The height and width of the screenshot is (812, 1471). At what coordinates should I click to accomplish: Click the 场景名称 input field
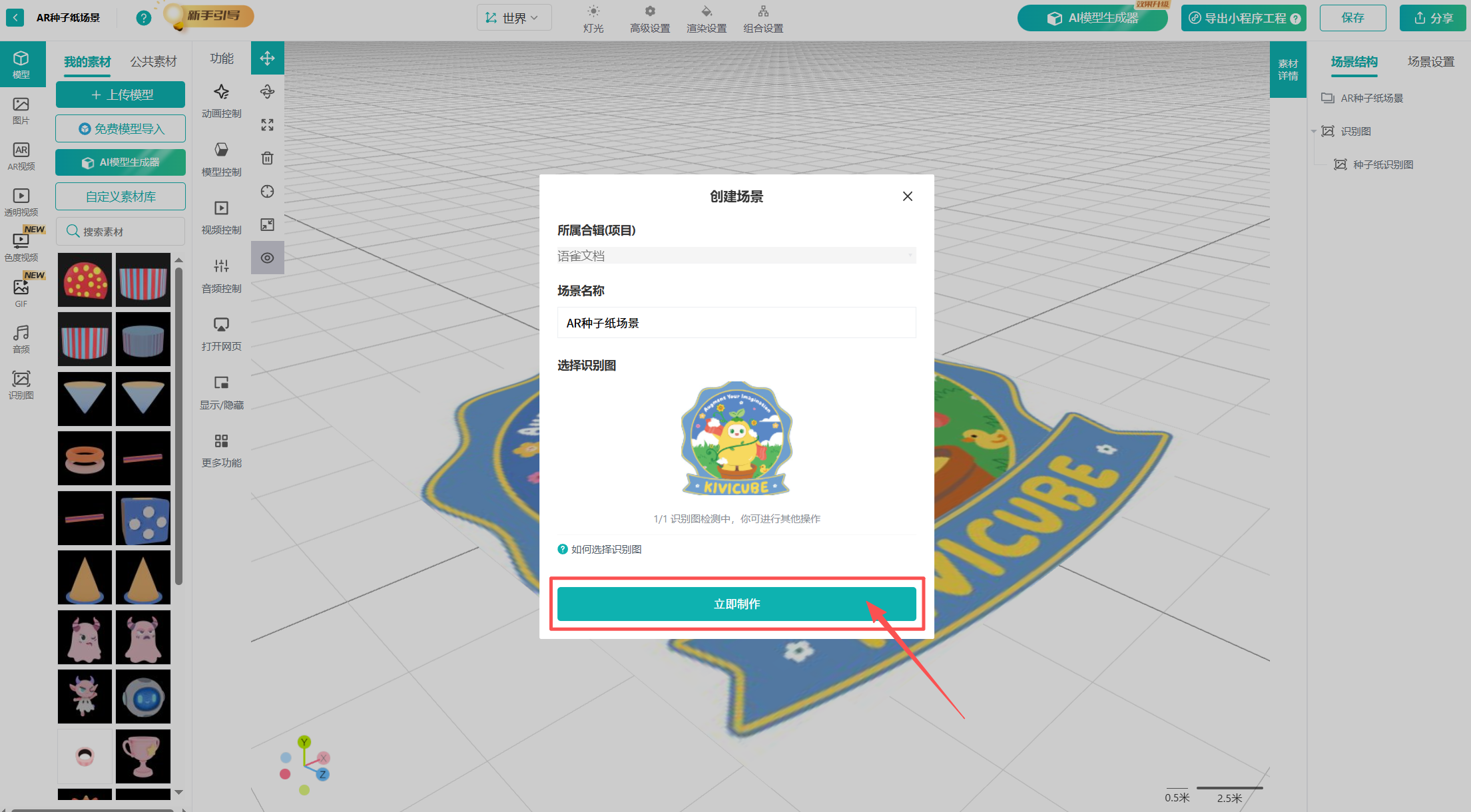(736, 323)
